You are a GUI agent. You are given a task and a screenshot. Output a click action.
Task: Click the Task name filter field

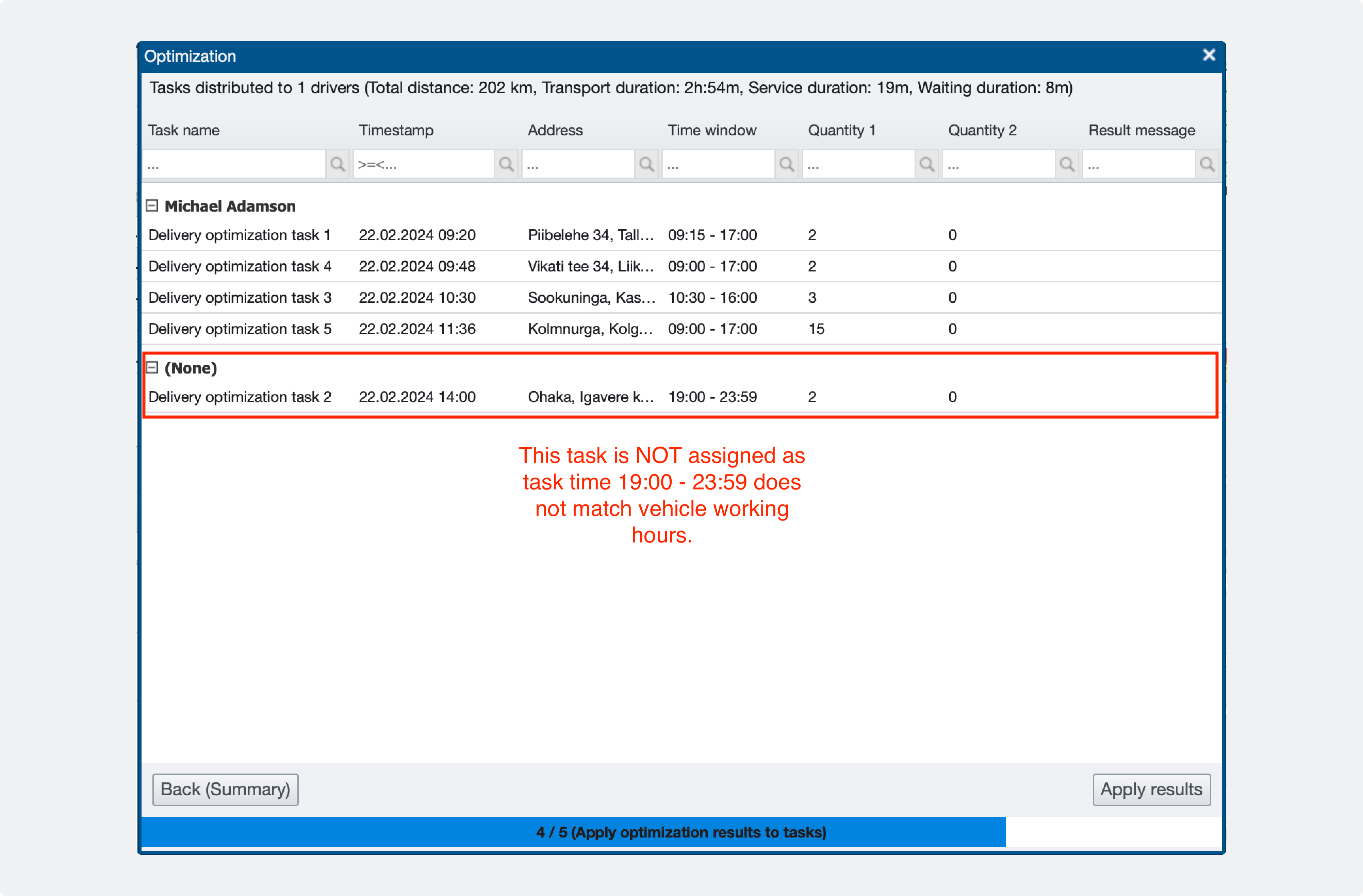[235, 164]
